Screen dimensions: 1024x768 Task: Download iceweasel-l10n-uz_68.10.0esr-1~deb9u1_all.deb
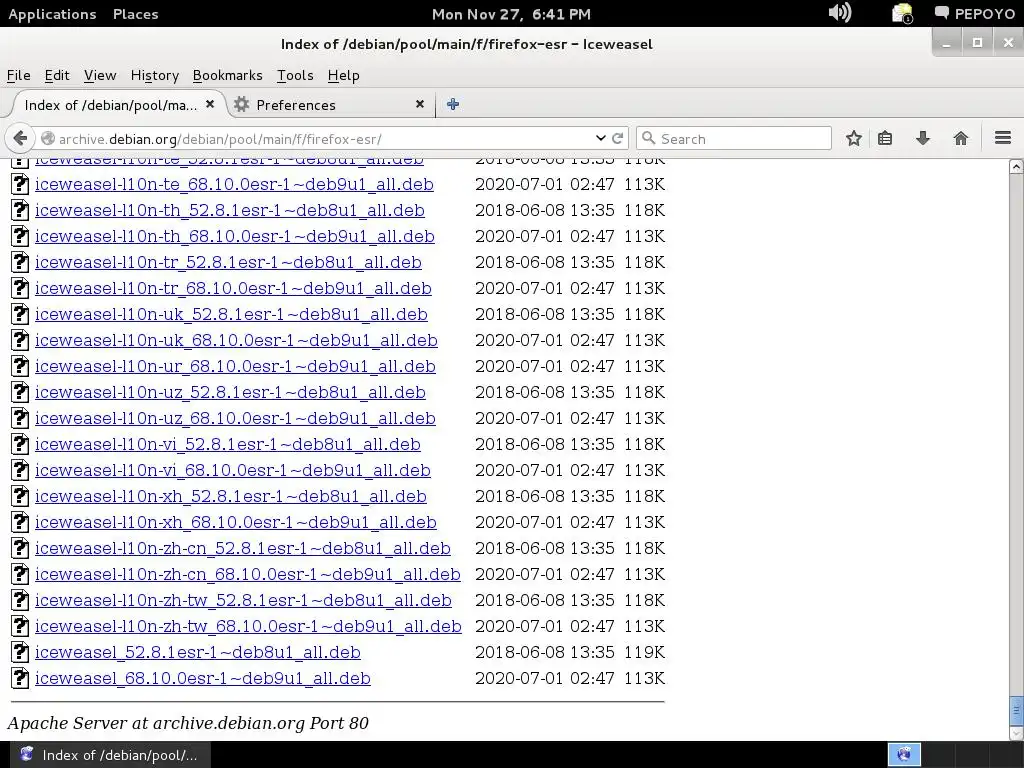pos(235,418)
